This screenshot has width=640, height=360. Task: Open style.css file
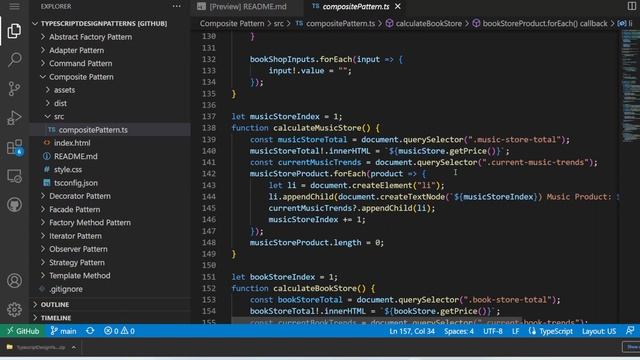pyautogui.click(x=68, y=170)
